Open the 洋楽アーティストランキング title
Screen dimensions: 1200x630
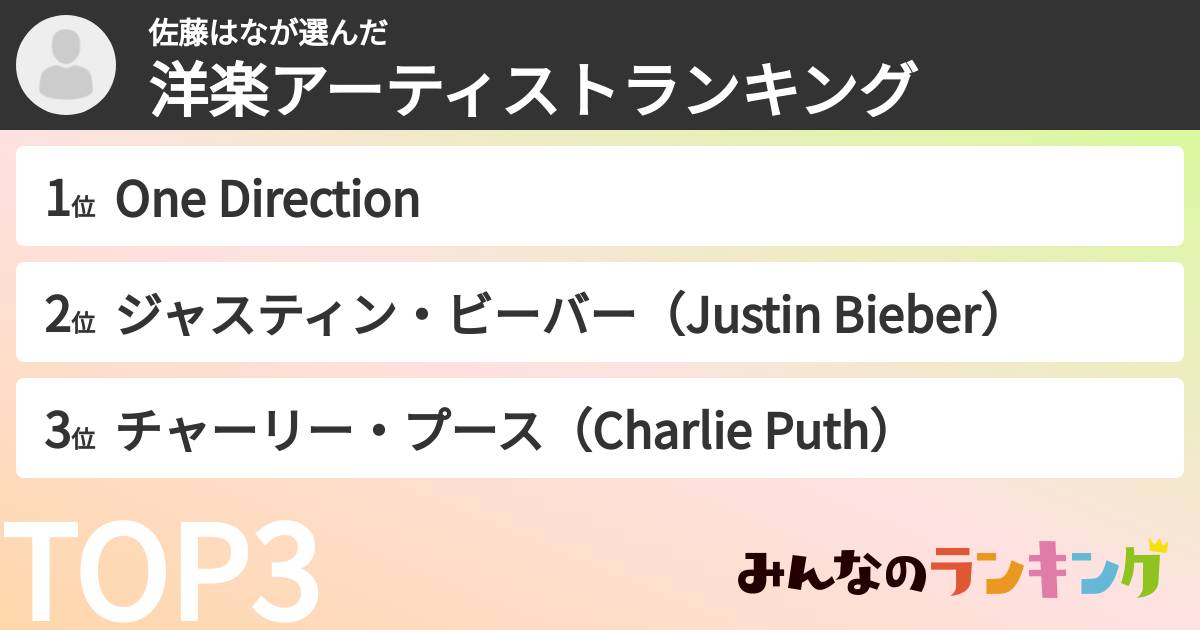tap(532, 90)
